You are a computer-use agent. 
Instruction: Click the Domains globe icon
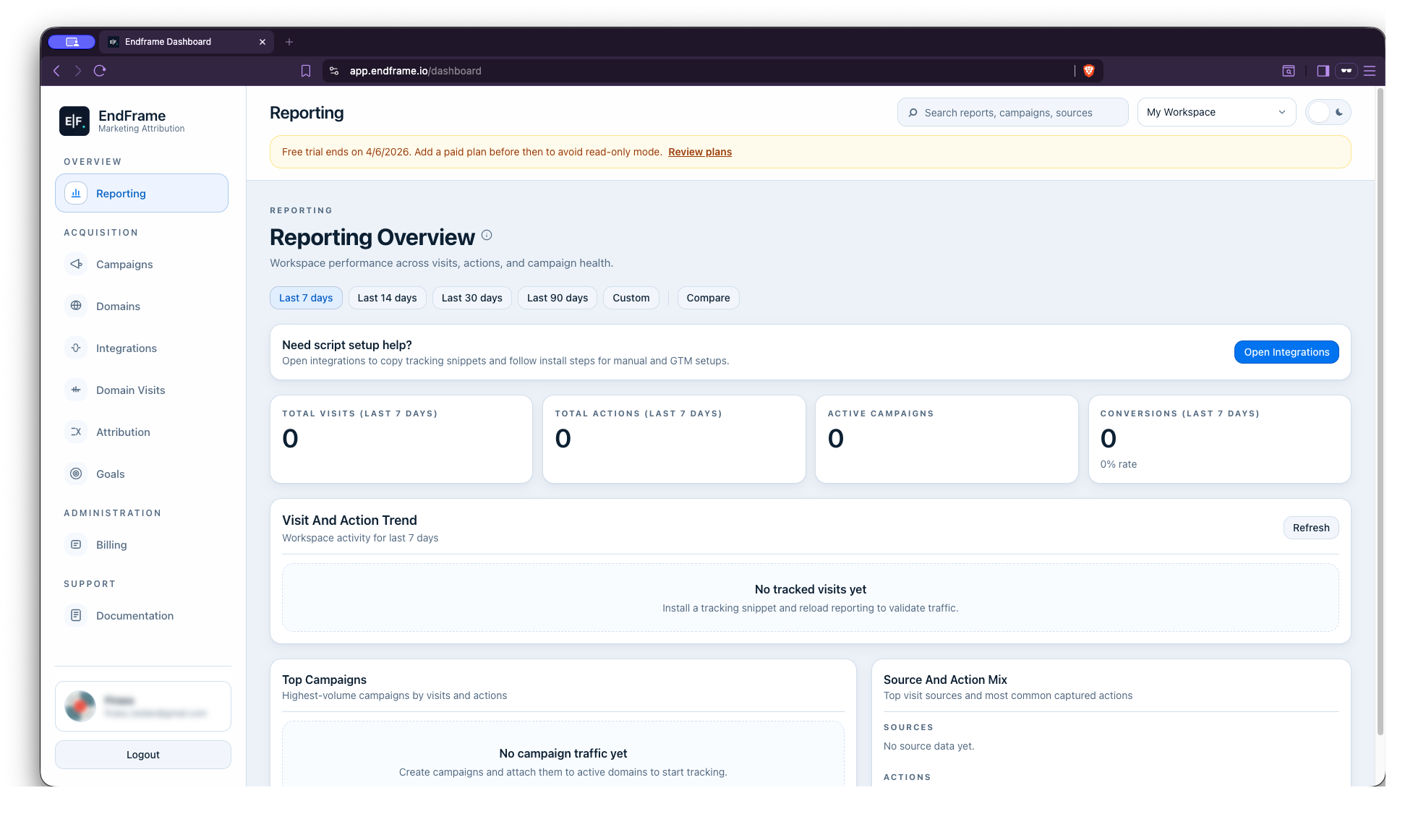pos(76,306)
